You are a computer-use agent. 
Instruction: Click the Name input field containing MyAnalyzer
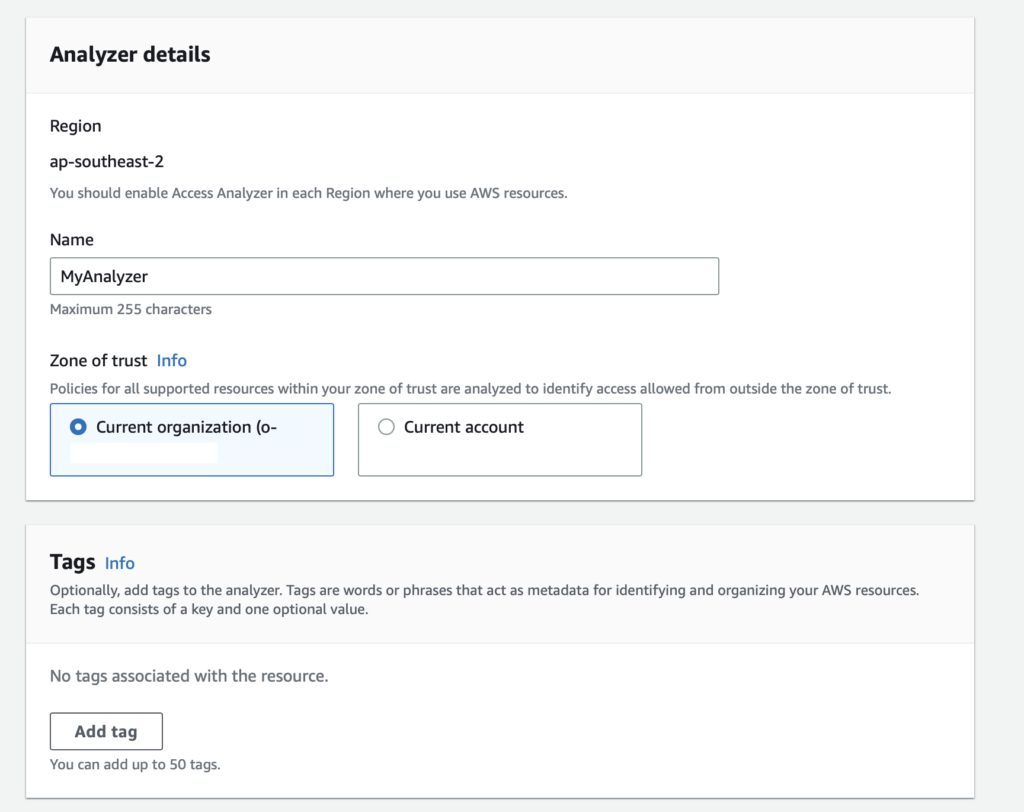click(384, 276)
